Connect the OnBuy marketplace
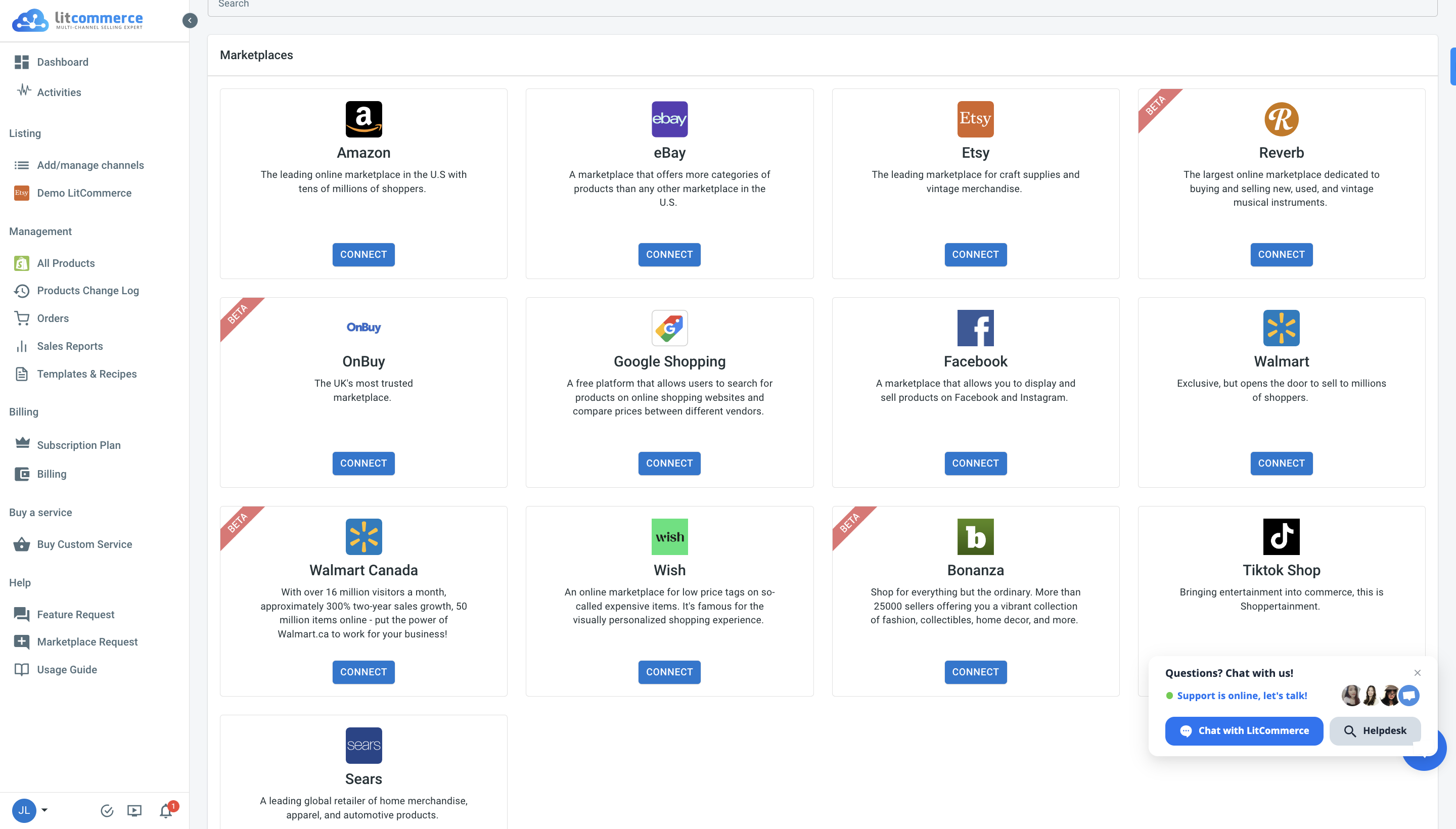1456x829 pixels. [x=363, y=464]
